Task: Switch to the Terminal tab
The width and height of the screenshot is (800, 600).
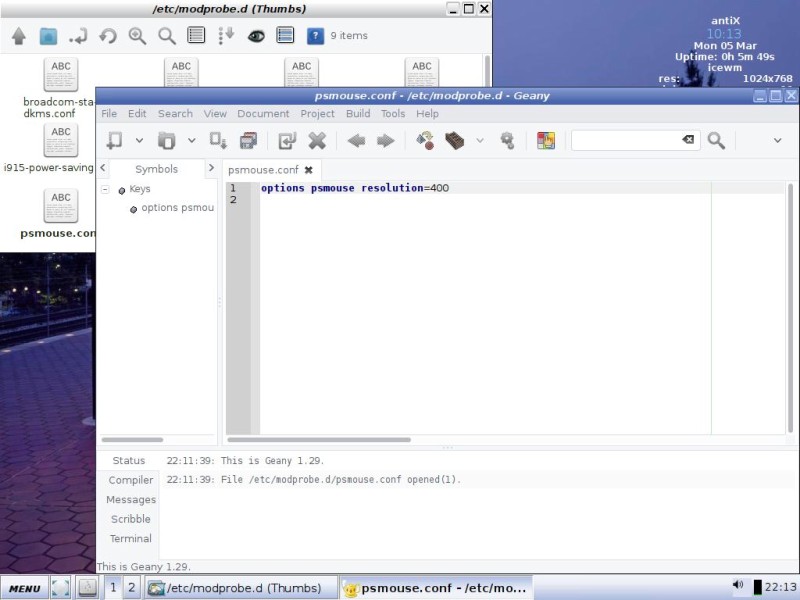Action: point(131,538)
